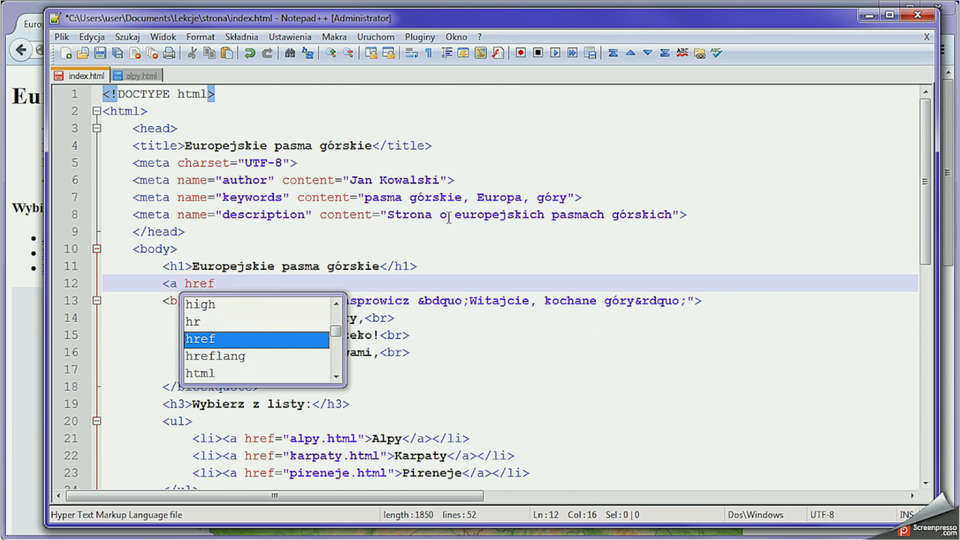Select the index.html tab
The width and height of the screenshot is (960, 540).
click(80, 75)
